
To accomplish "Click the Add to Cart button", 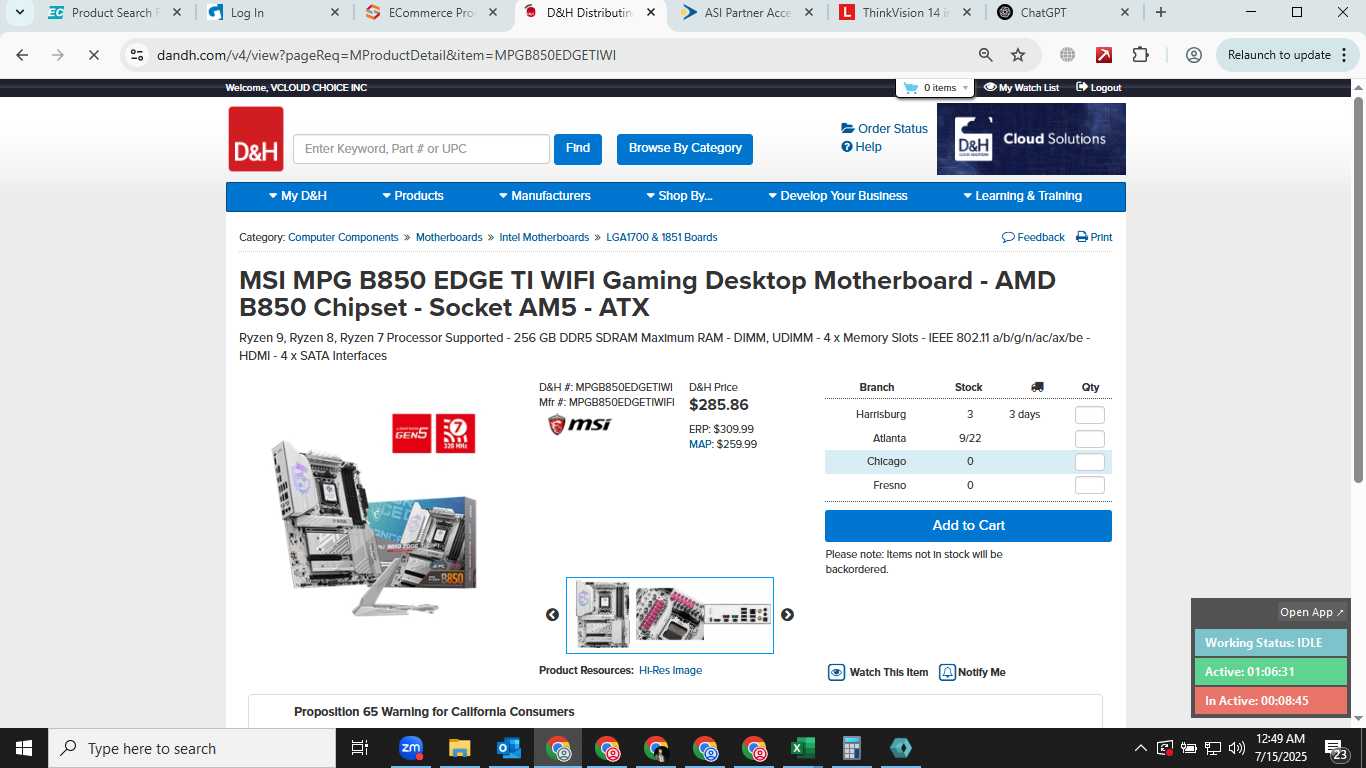I will (x=968, y=526).
